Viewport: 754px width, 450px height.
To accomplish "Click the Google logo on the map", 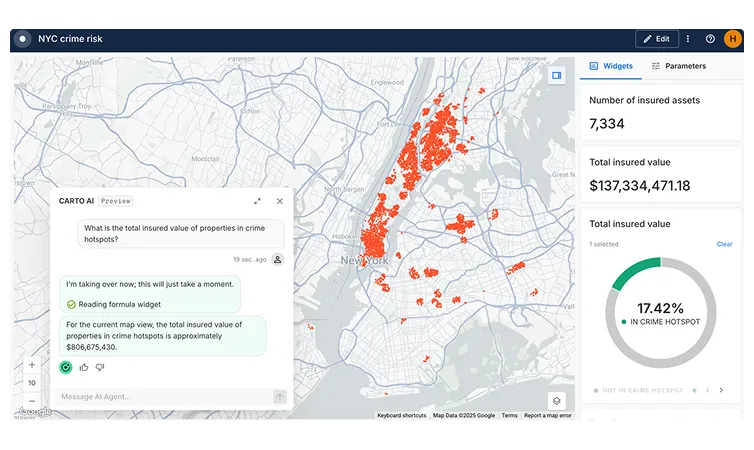I will click(x=35, y=412).
